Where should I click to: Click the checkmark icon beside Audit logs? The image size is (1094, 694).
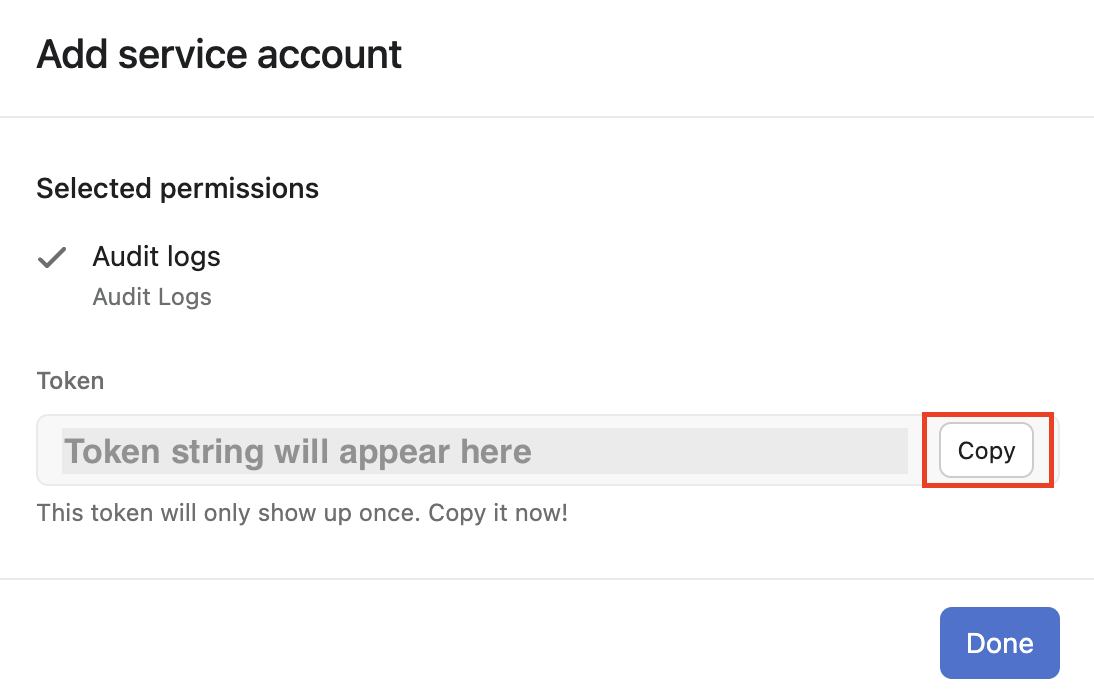pyautogui.click(x=52, y=258)
